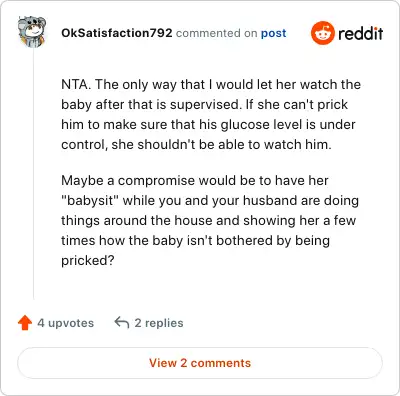Click the reddit wordmark text logo
The width and height of the screenshot is (400, 396).
[360, 33]
